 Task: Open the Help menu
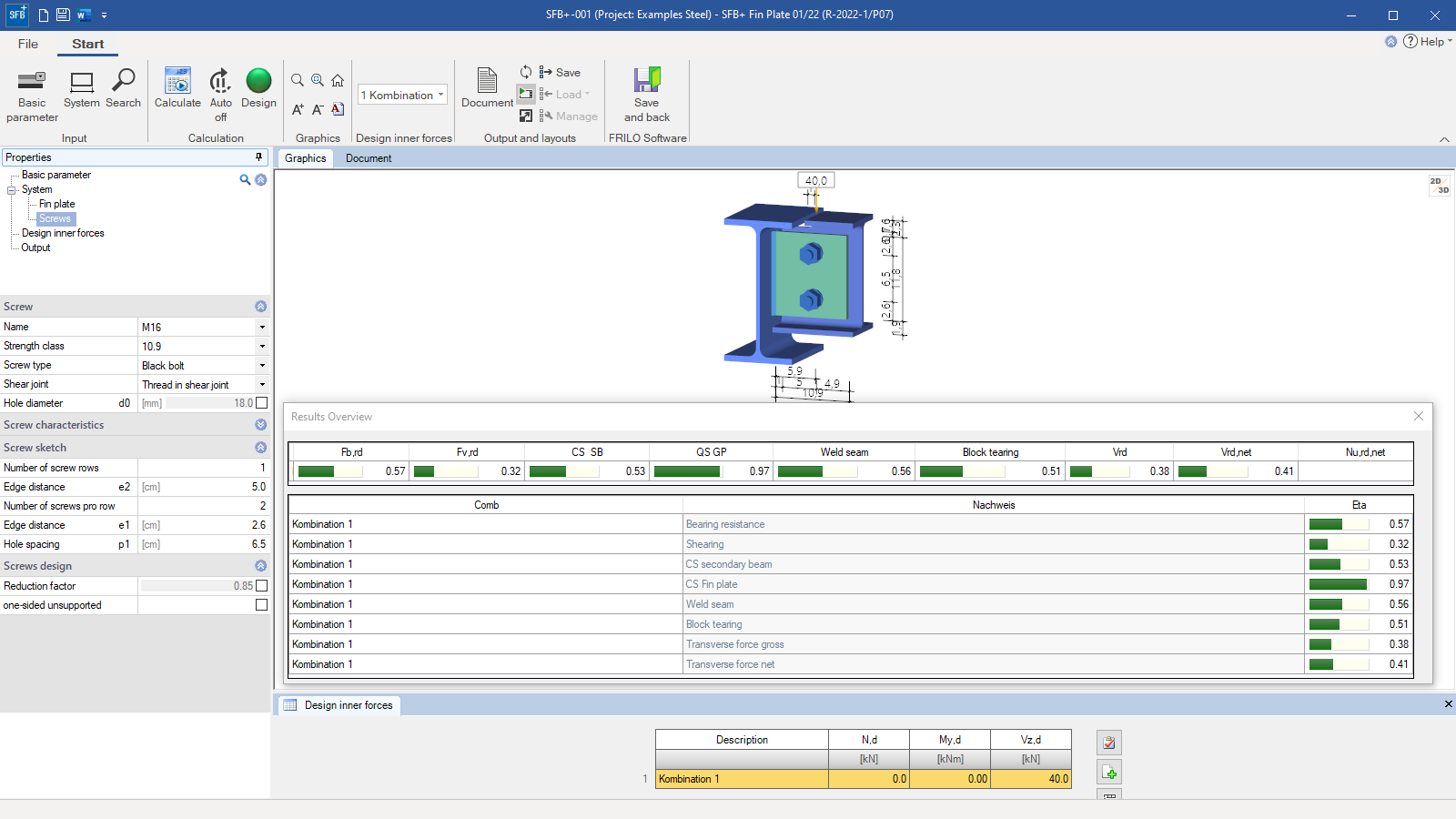[1427, 41]
